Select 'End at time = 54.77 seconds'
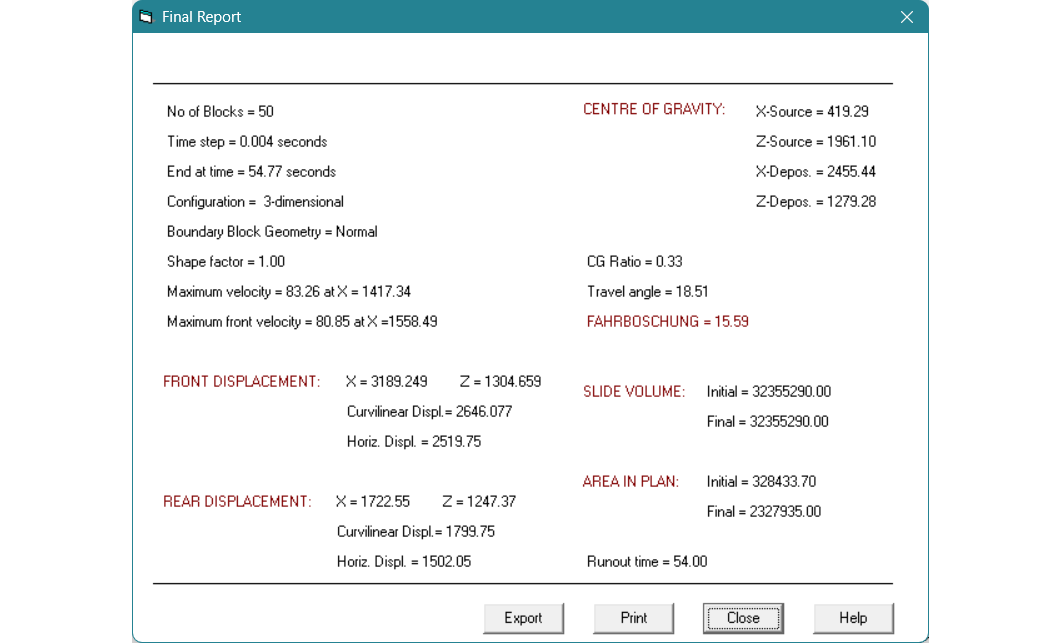Viewport: 1062px width, 643px height. click(x=251, y=171)
